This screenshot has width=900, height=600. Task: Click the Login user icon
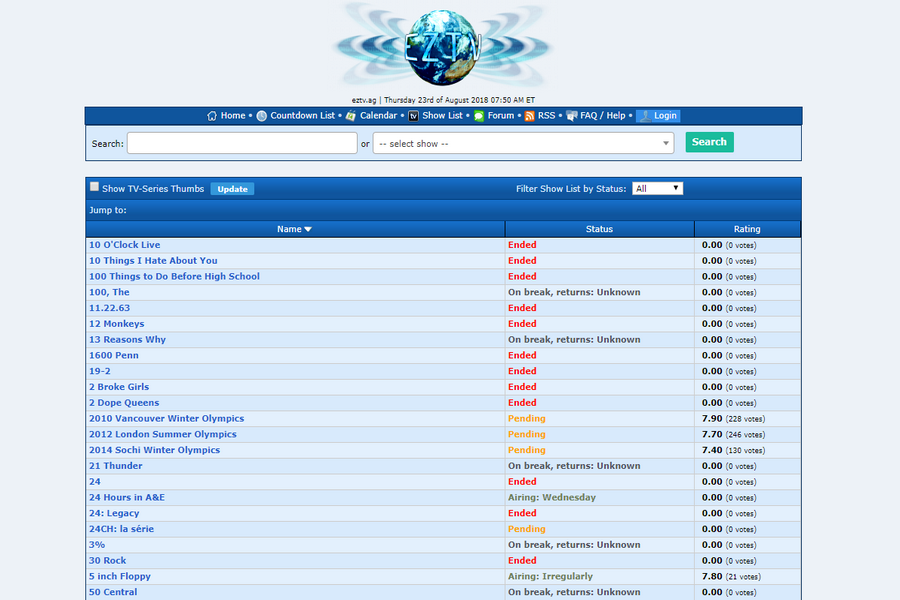646,116
